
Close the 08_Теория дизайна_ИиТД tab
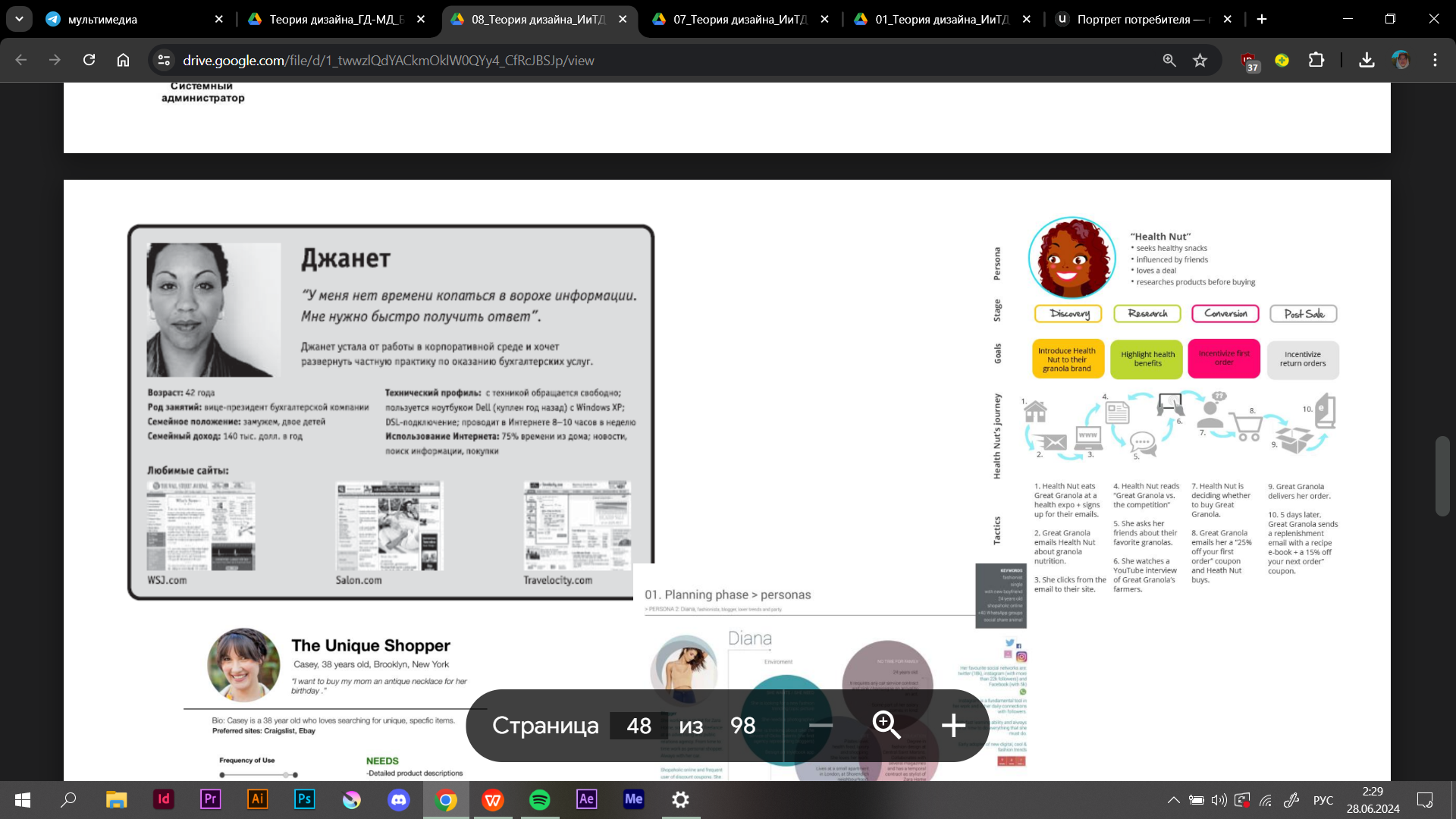pyautogui.click(x=623, y=19)
